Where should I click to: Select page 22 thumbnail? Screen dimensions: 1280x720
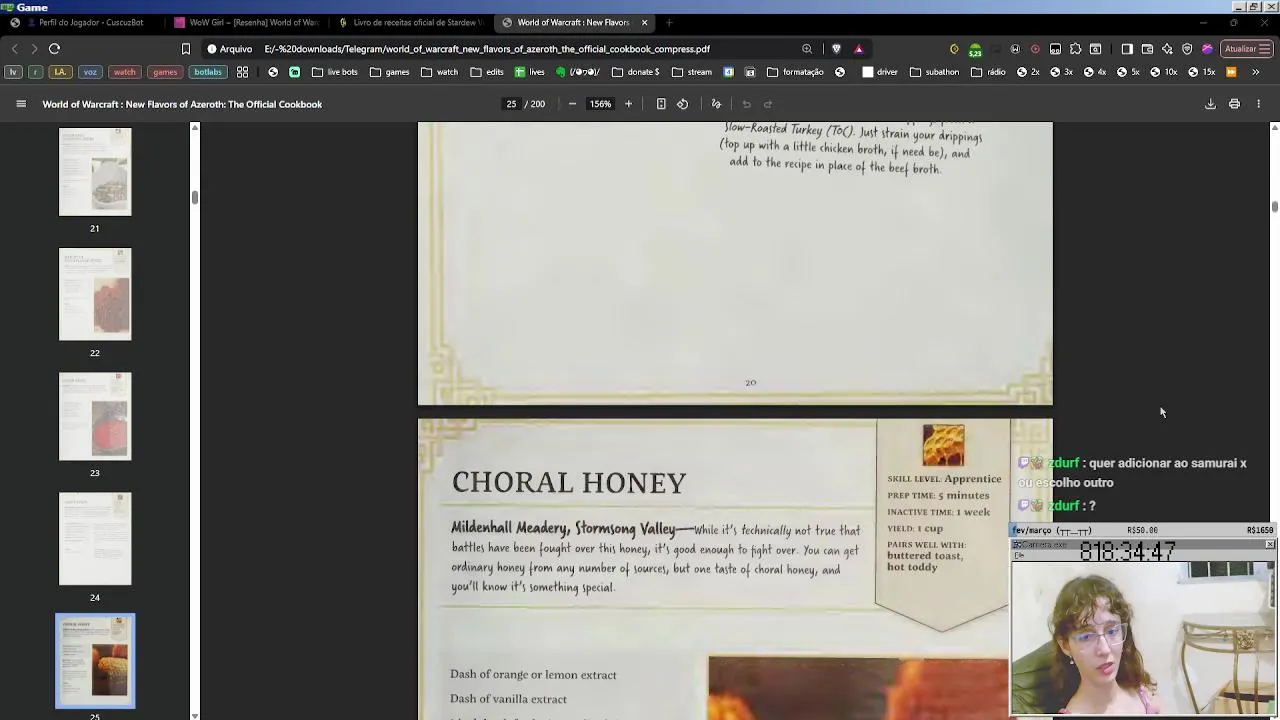point(95,294)
